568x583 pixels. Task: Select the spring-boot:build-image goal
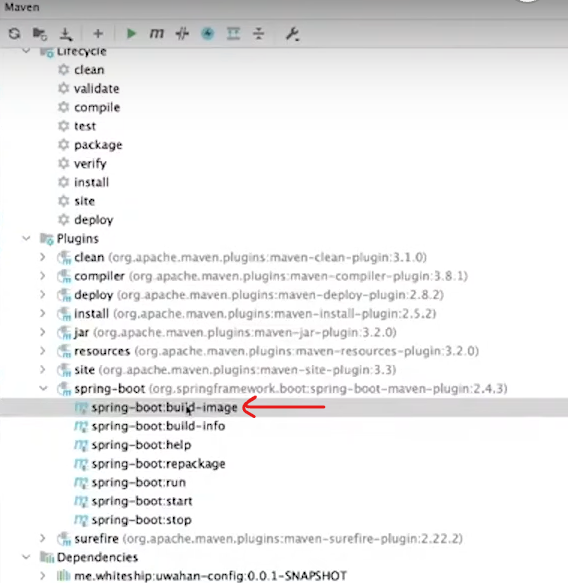point(164,407)
